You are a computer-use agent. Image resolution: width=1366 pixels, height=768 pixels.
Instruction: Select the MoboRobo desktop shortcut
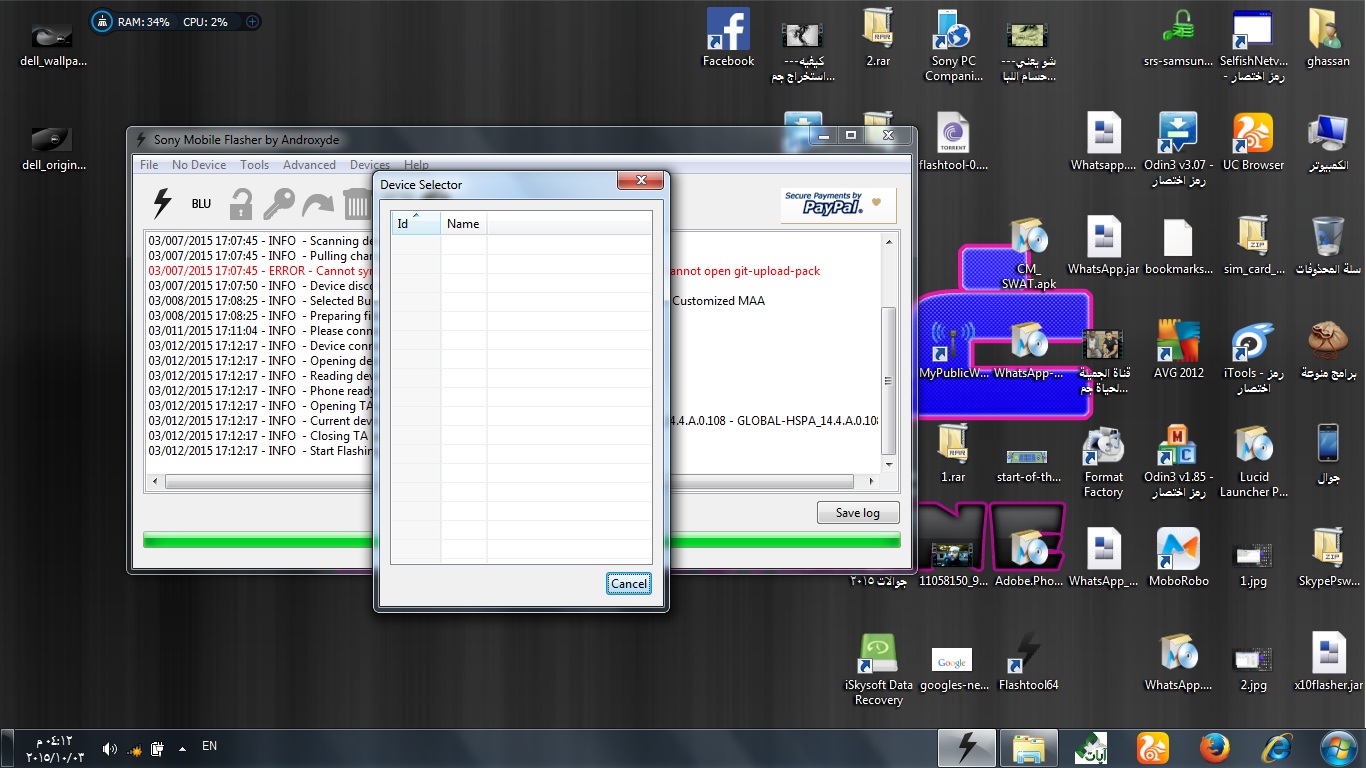[x=1178, y=559]
